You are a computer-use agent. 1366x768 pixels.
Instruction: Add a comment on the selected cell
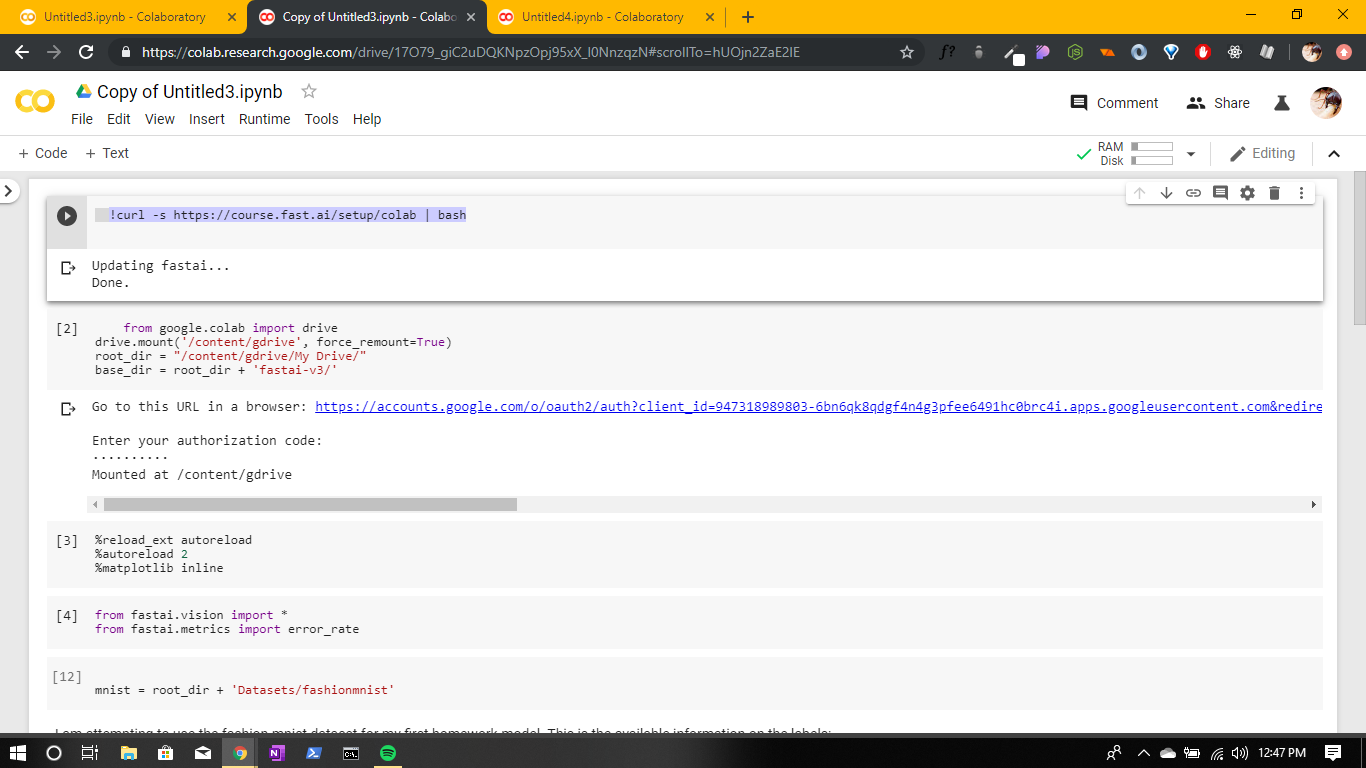(x=1220, y=193)
